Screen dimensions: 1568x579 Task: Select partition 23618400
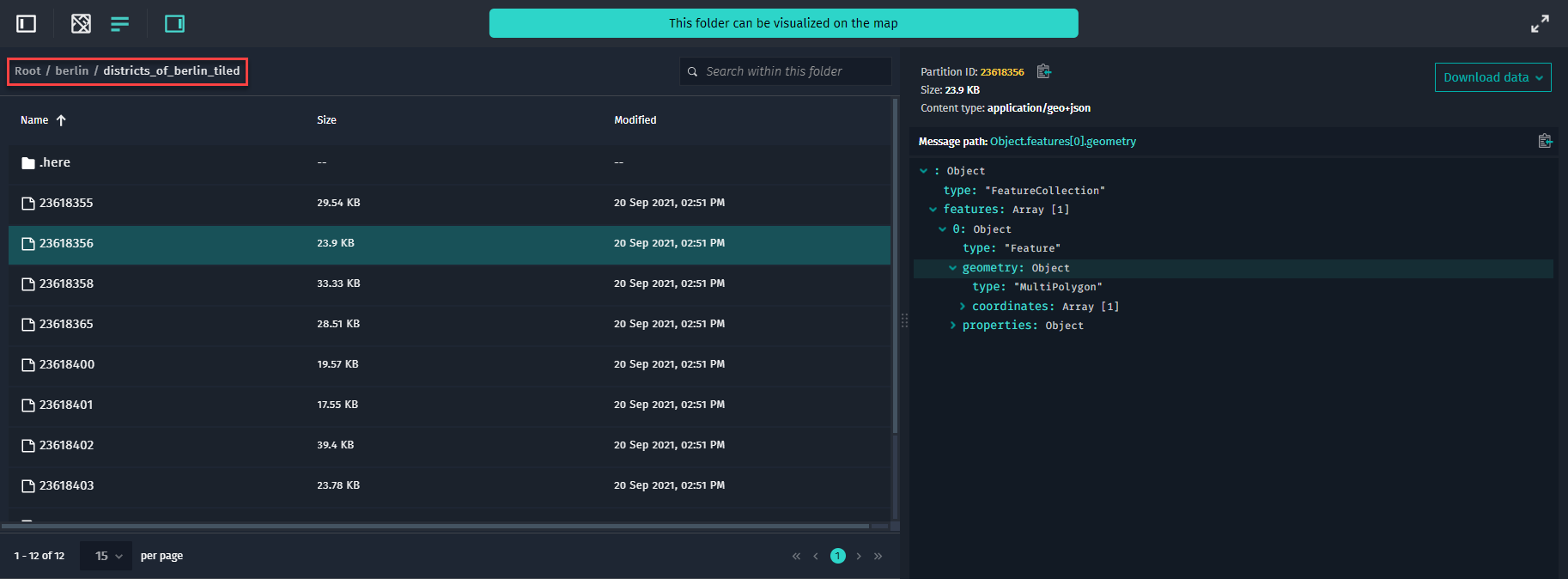coord(67,364)
